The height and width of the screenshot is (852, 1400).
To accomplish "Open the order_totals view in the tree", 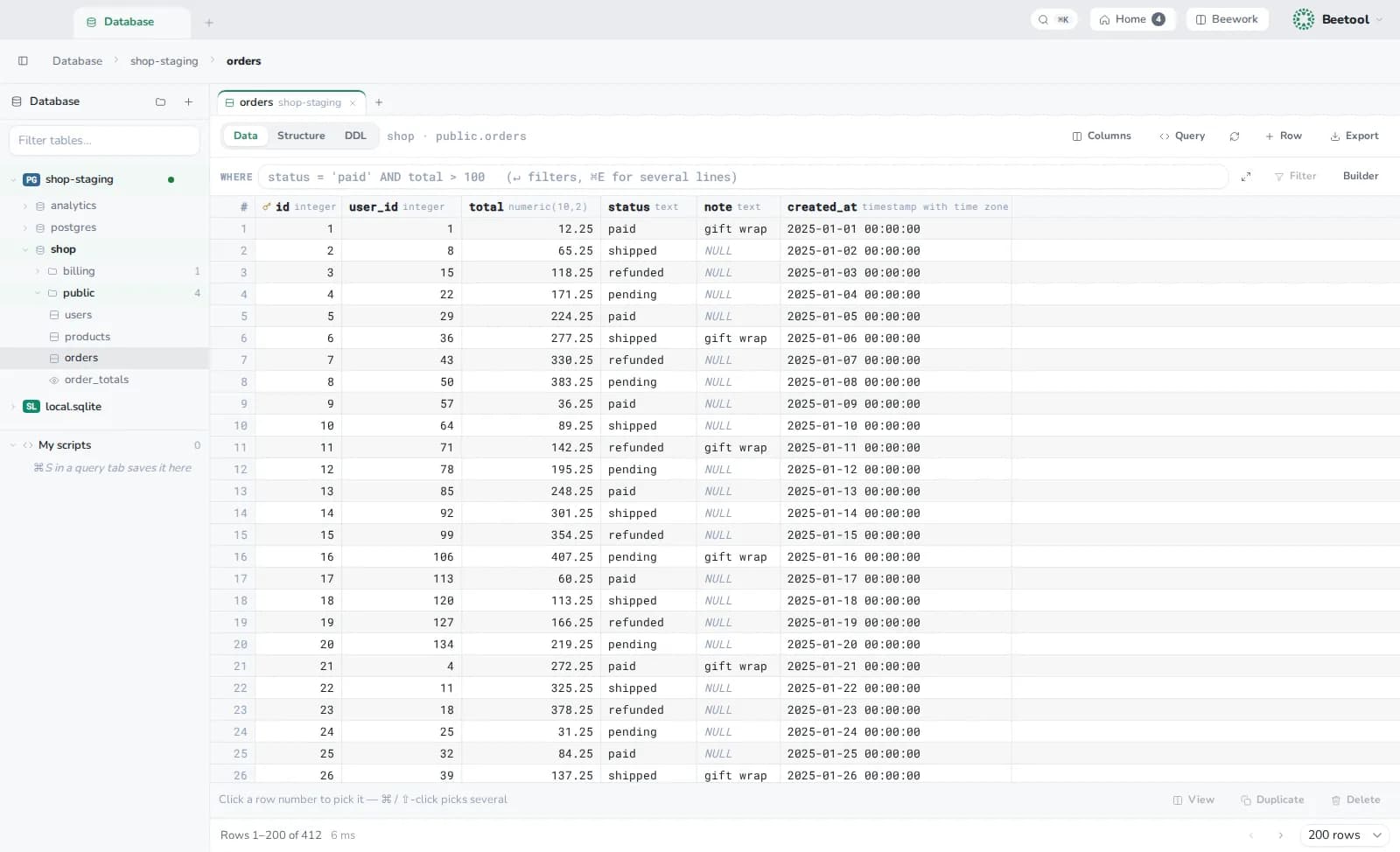I will pos(96,380).
